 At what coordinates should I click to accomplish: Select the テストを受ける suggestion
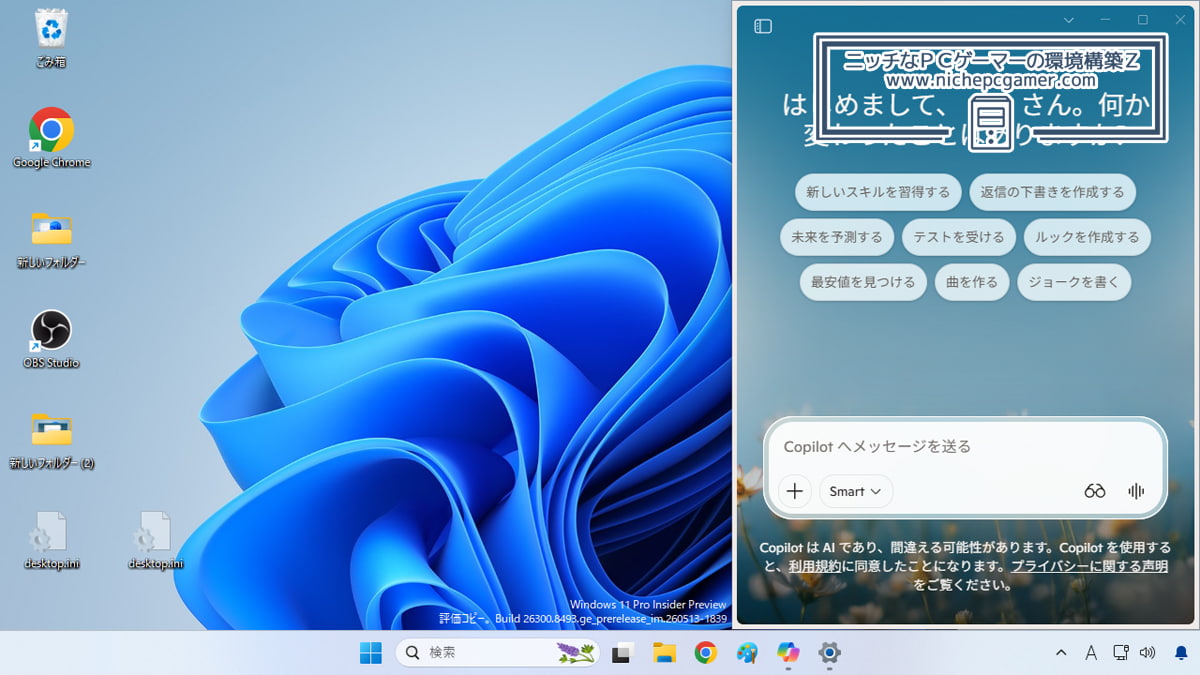coord(959,237)
